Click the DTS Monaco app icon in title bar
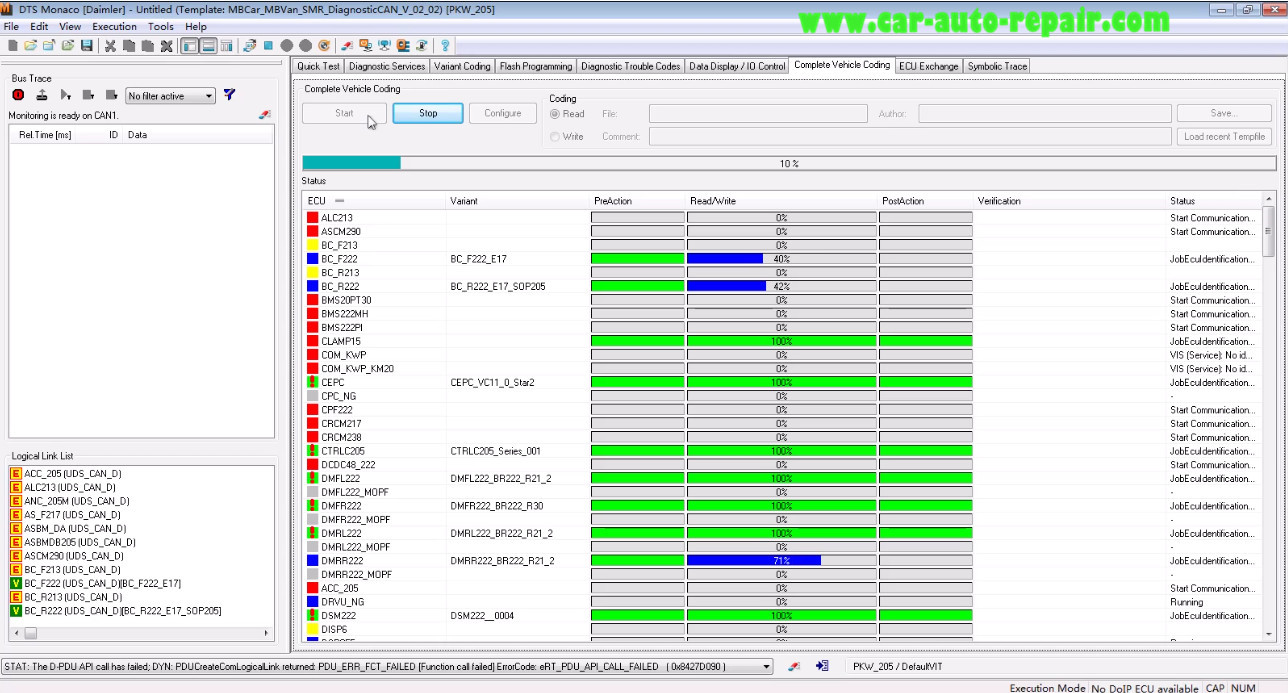The width and height of the screenshot is (1288, 693). coord(7,9)
